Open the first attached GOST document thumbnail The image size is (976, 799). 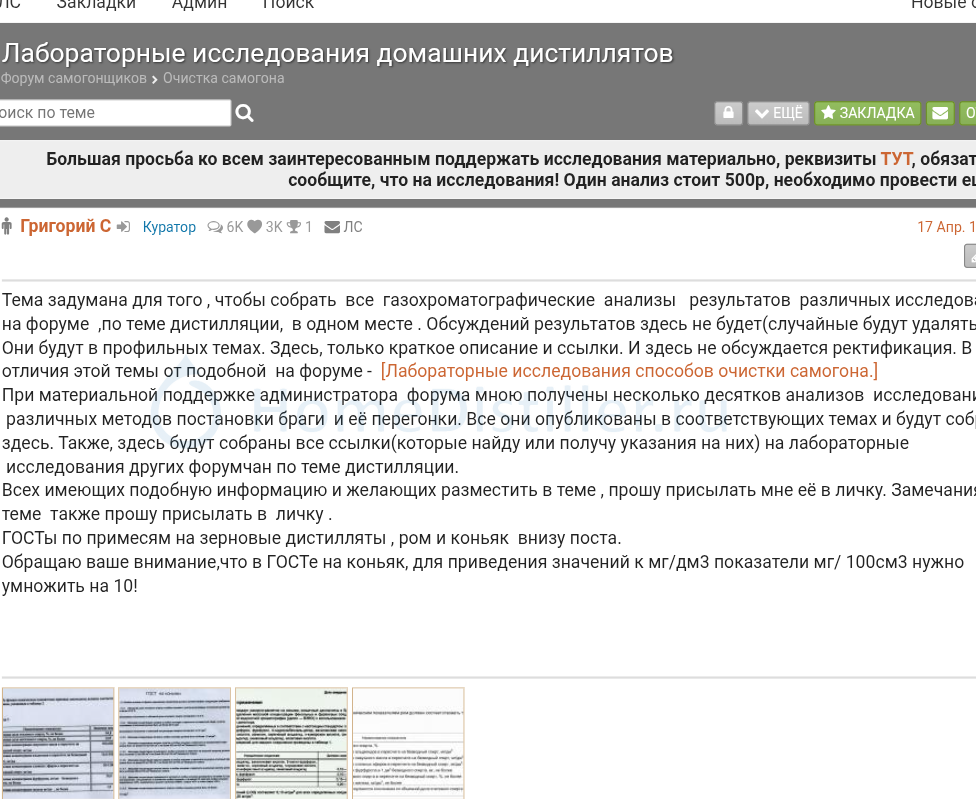[x=58, y=742]
